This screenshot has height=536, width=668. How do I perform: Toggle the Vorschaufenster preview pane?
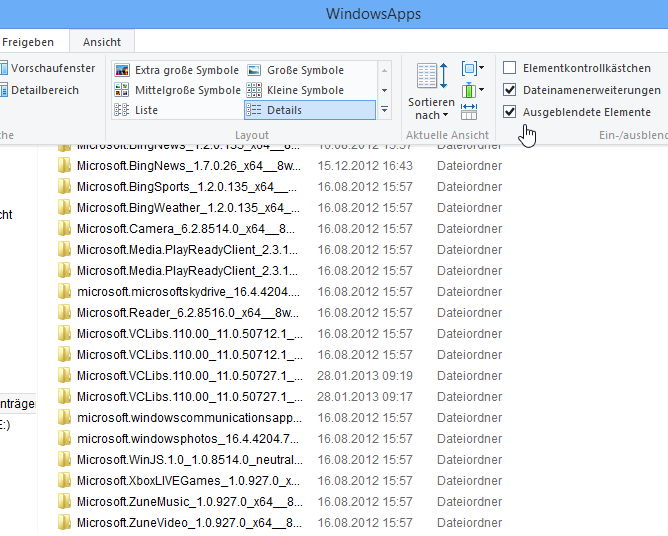48,68
